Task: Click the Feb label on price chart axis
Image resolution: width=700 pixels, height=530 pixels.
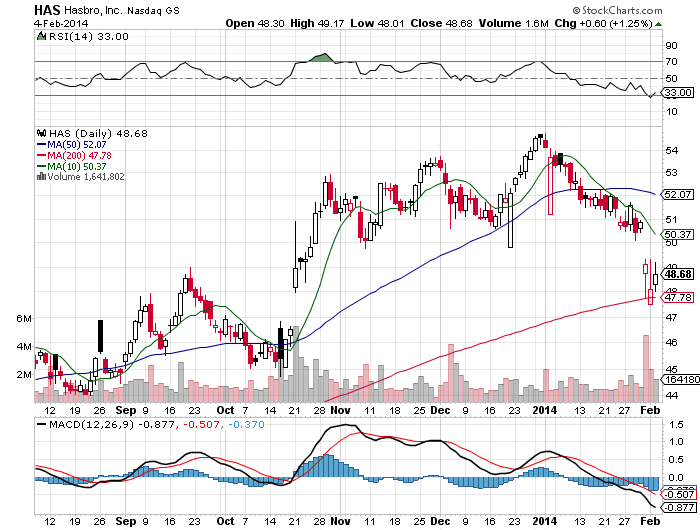Action: [650, 410]
